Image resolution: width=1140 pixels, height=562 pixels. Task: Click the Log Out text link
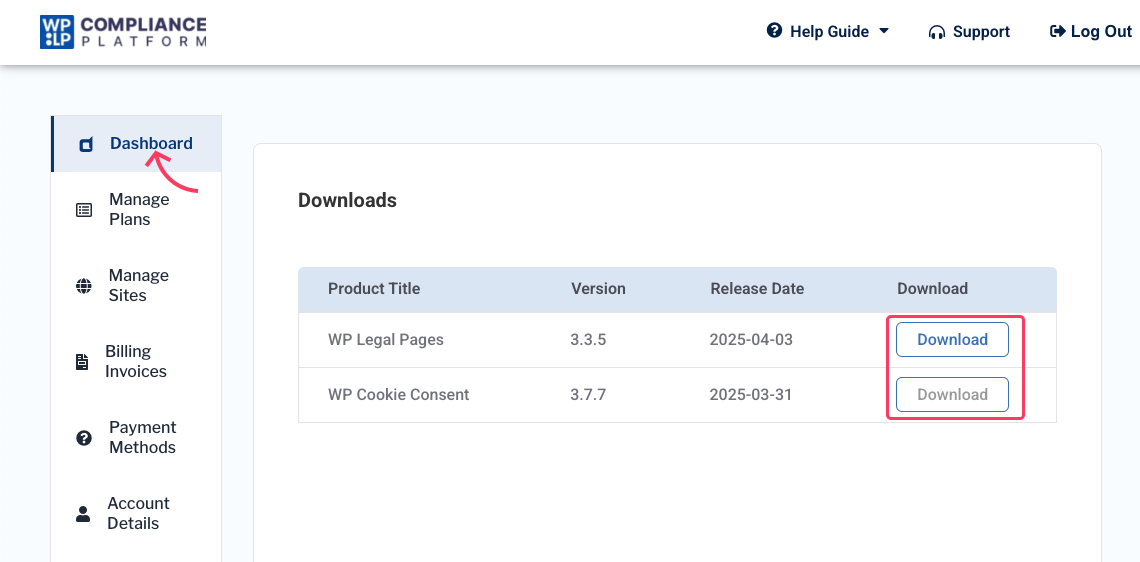point(1101,31)
